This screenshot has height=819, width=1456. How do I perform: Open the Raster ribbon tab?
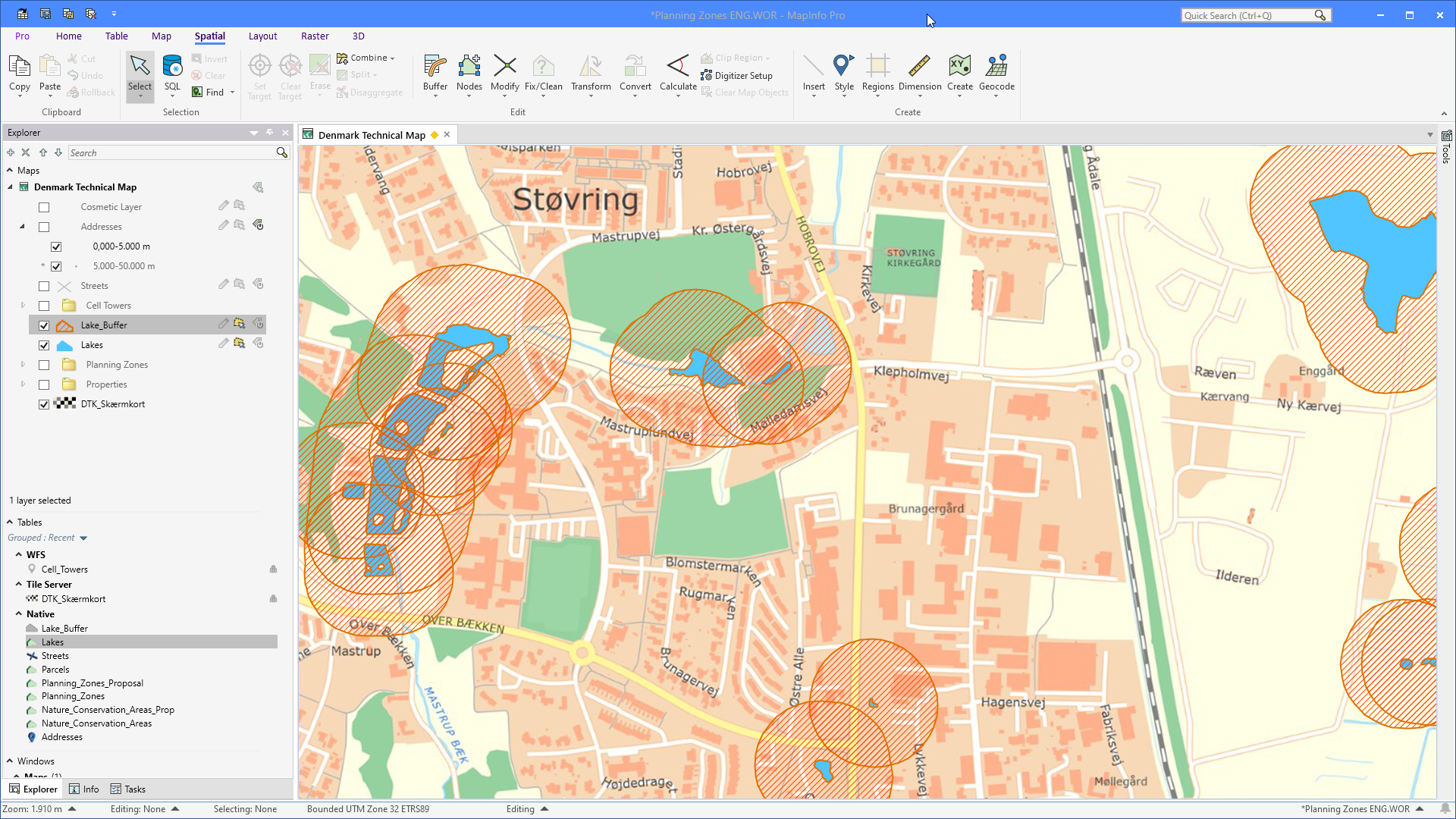click(x=315, y=36)
